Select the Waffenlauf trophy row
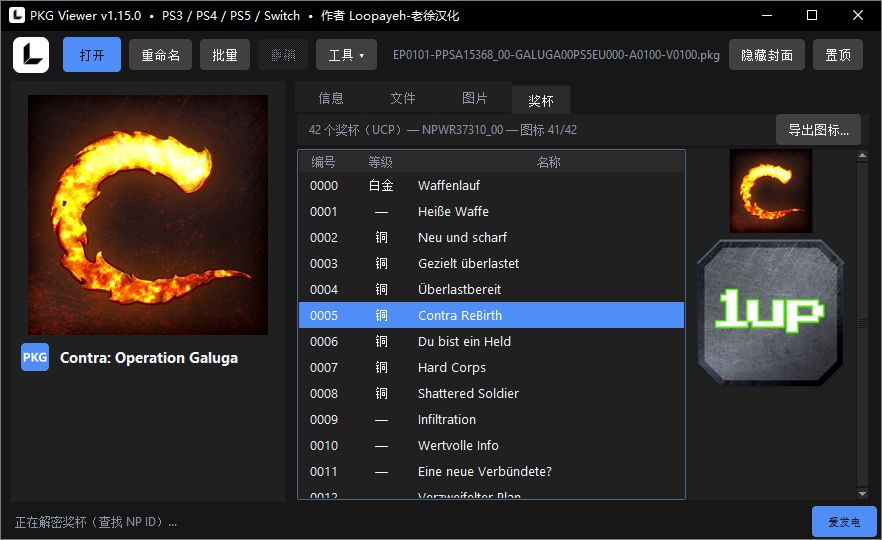882x540 pixels. coord(491,185)
